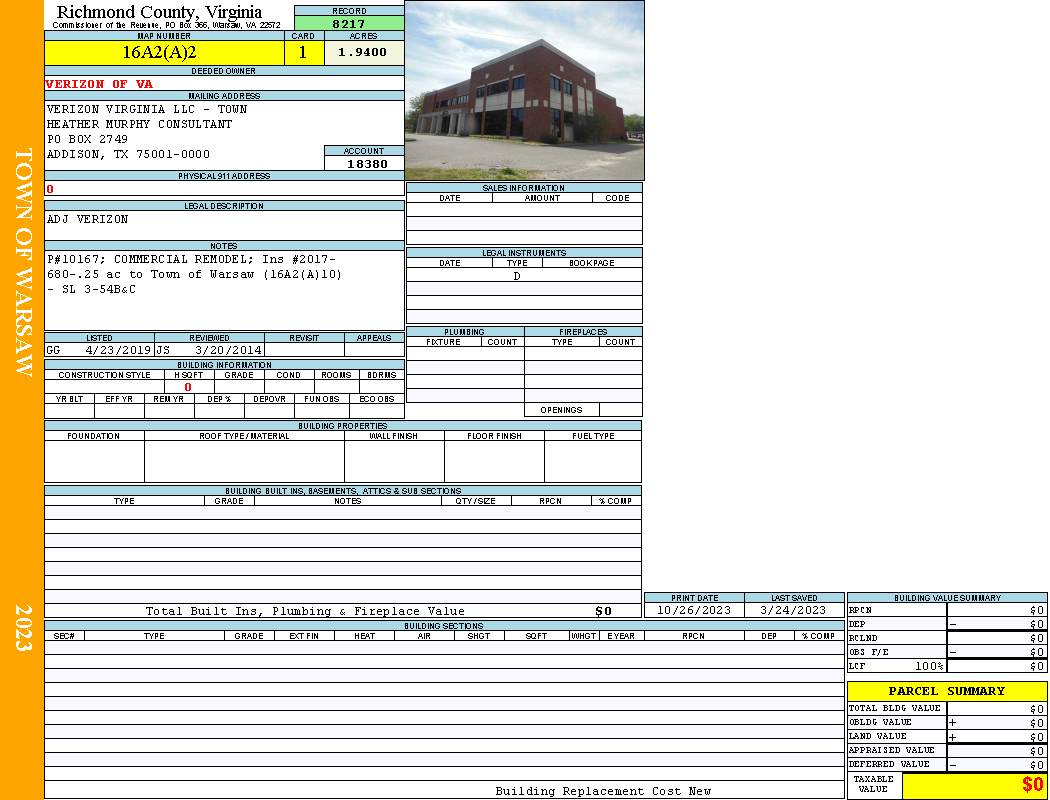Click the Building Properties header
The height and width of the screenshot is (800, 1050).
click(343, 426)
